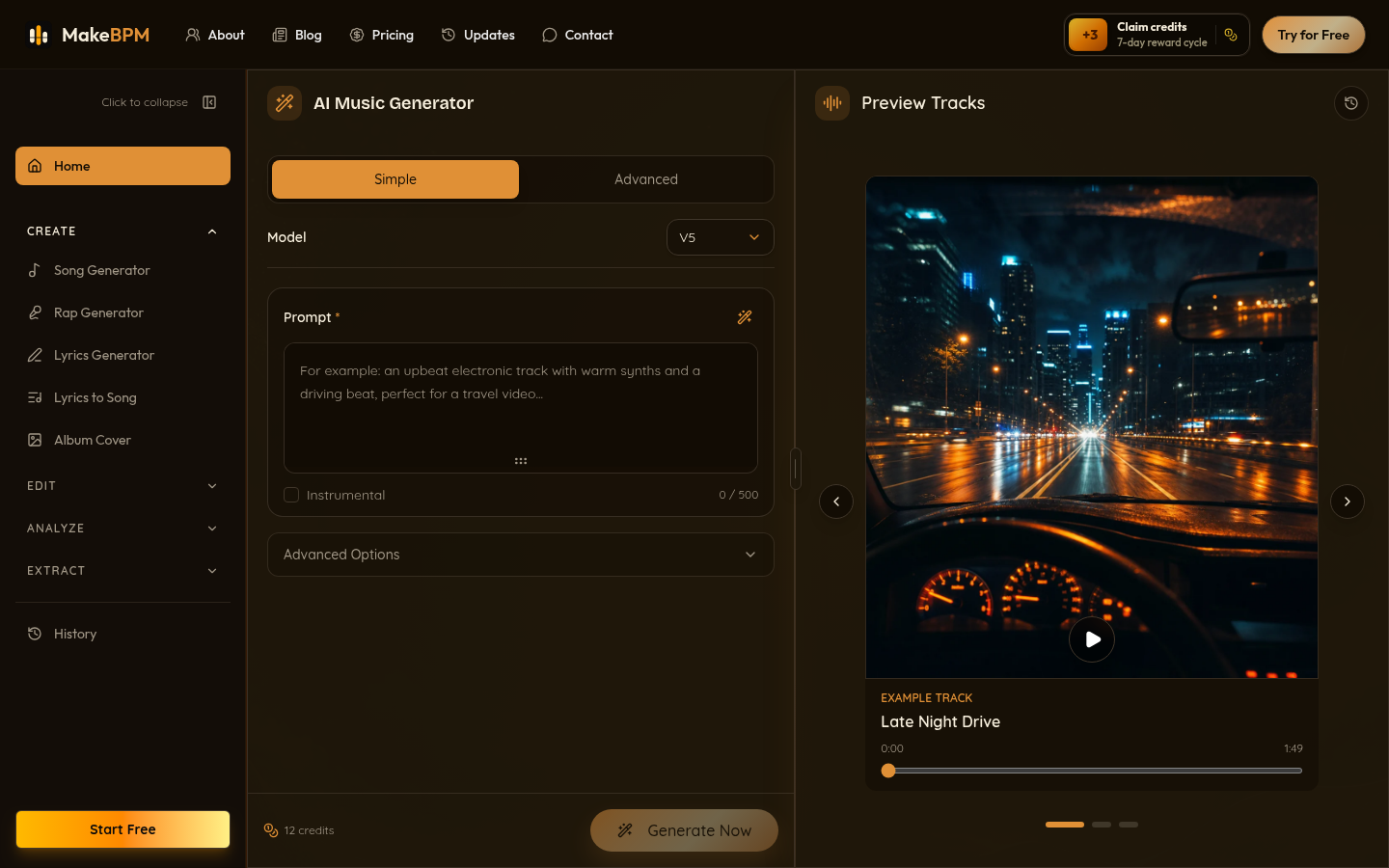The width and height of the screenshot is (1389, 868).
Task: Click the coins icon in Claim credits
Action: [x=1231, y=35]
